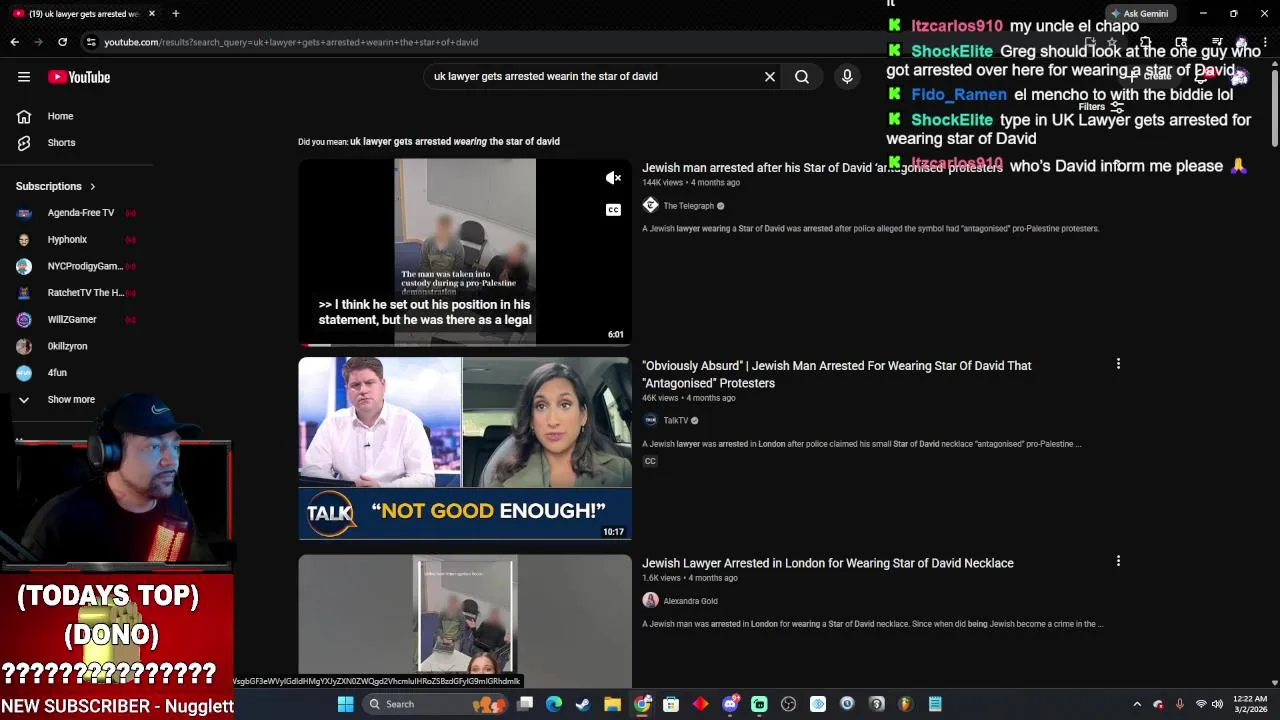1280x720 pixels.
Task: Unmute the previewing Telegraph video
Action: click(614, 178)
